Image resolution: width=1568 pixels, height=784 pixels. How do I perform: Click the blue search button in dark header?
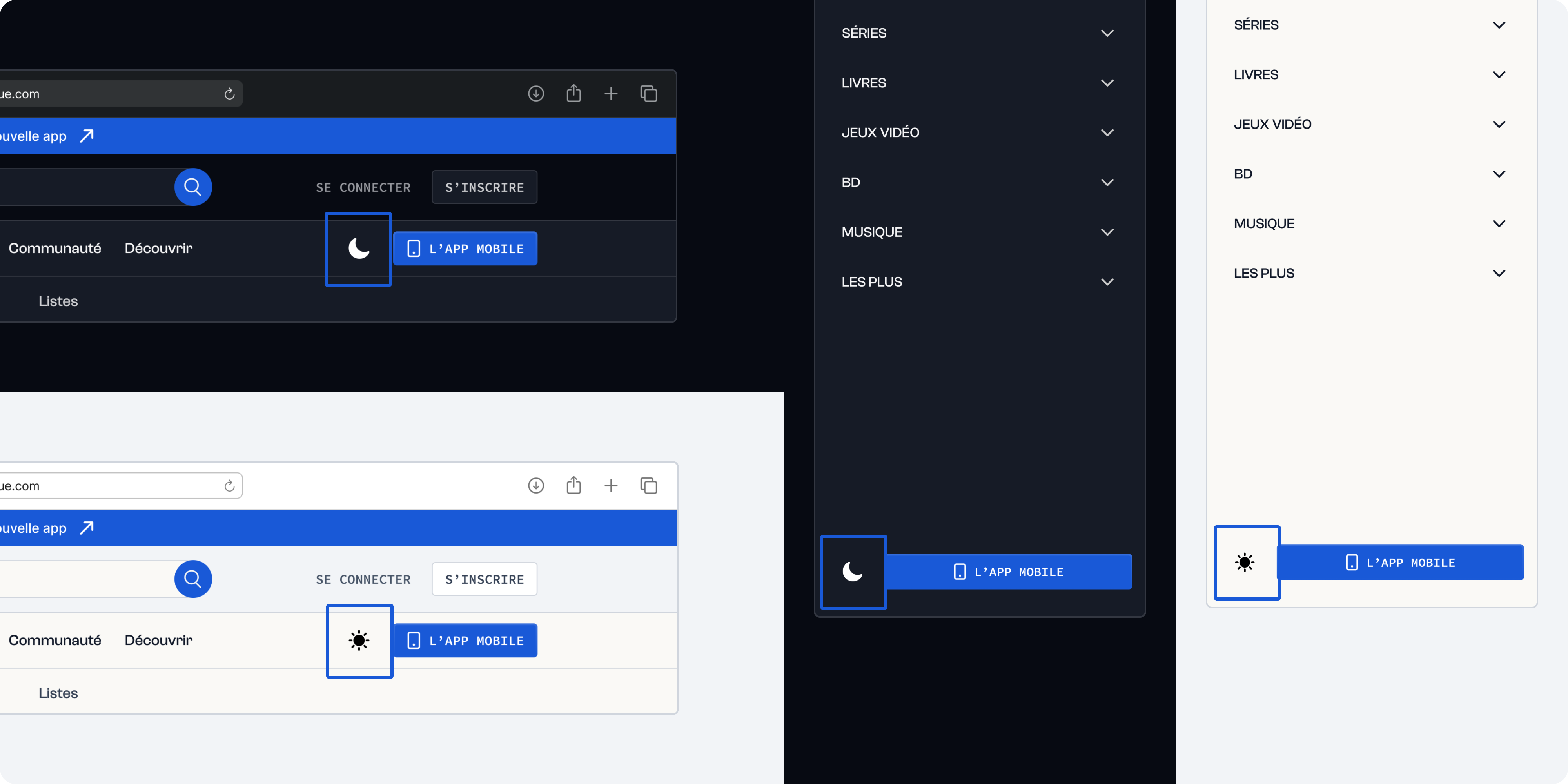[x=193, y=187]
